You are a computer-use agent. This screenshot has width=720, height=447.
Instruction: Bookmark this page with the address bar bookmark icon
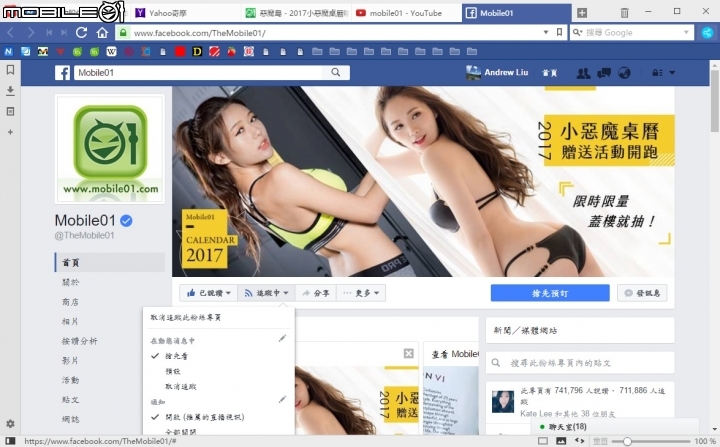point(559,32)
